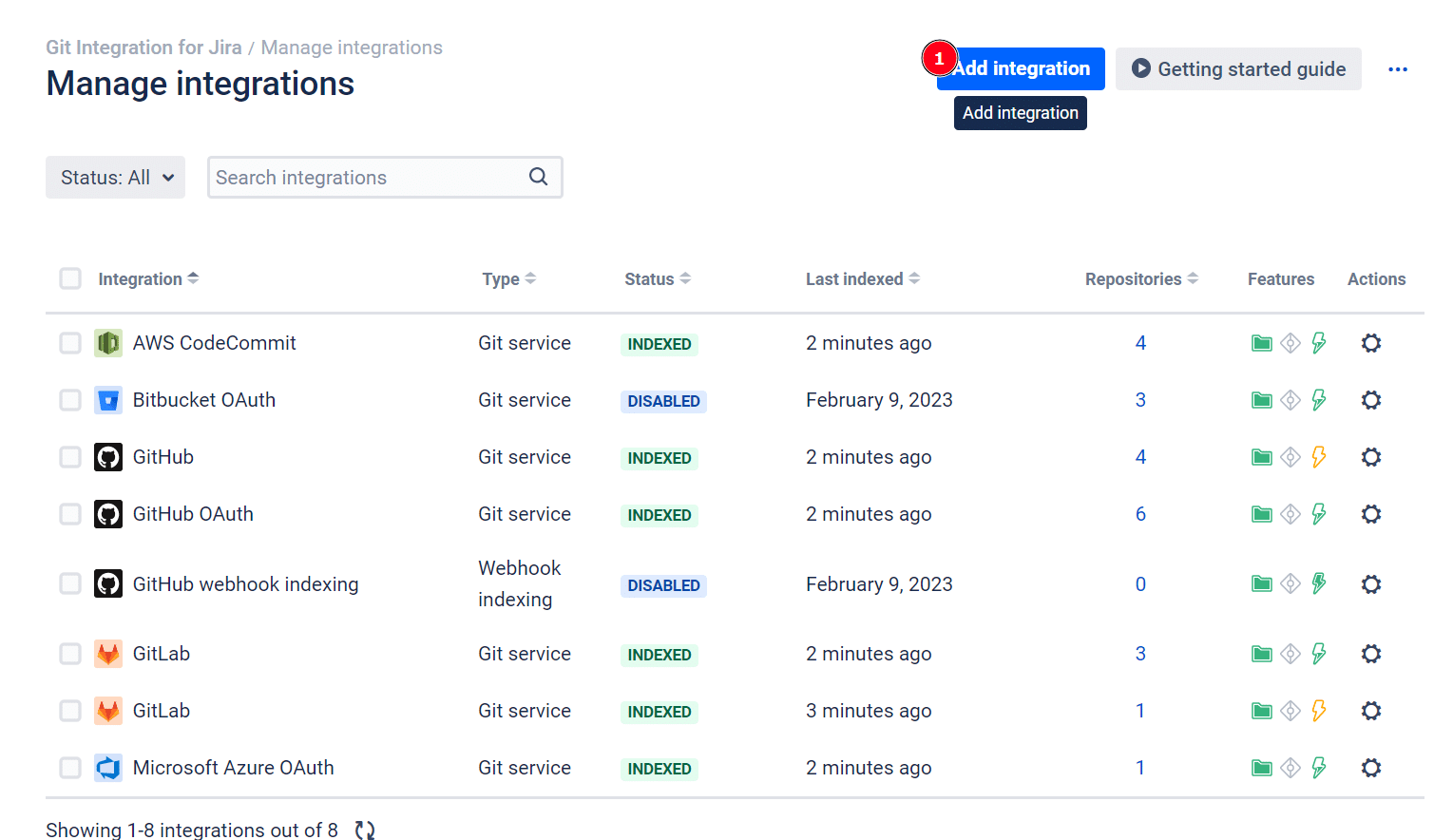Click the folder feature icon for GitHub OAuth
This screenshot has height=840, width=1453.
pyautogui.click(x=1262, y=514)
